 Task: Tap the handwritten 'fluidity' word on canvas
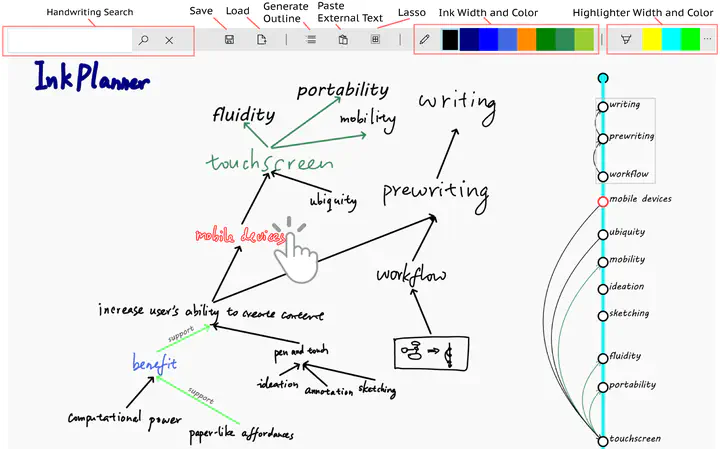click(x=244, y=115)
